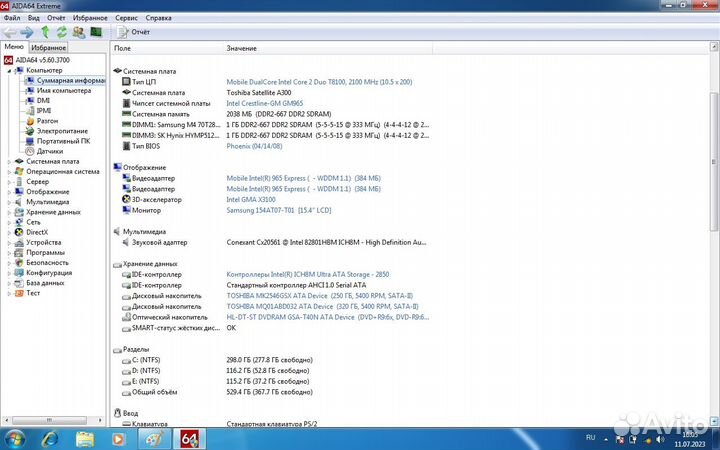This screenshot has width=720, height=450.
Task: Expand the Хранение данных tree node
Action: [x=9, y=212]
